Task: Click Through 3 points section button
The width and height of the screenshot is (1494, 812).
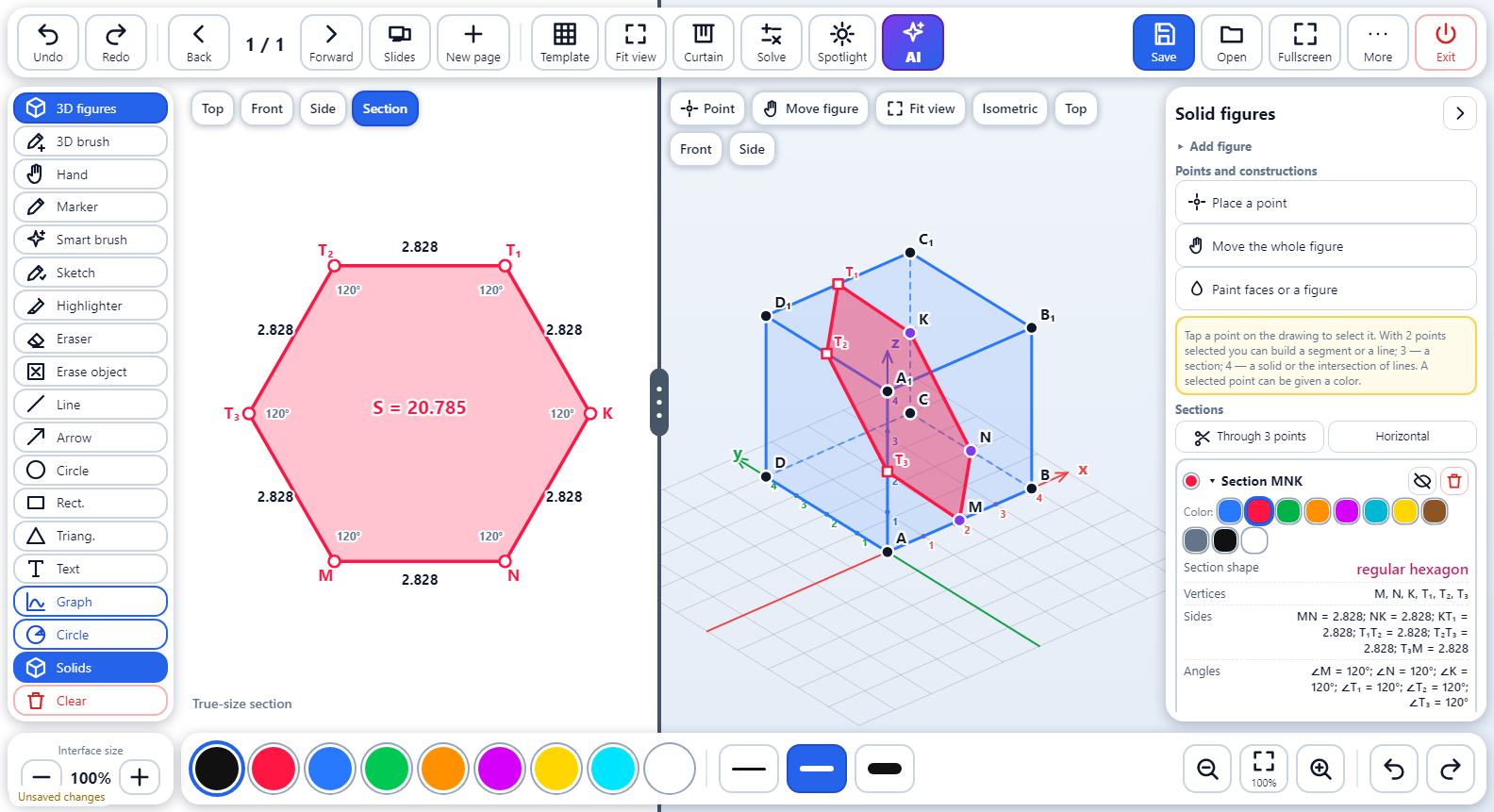Action: 1250,437
